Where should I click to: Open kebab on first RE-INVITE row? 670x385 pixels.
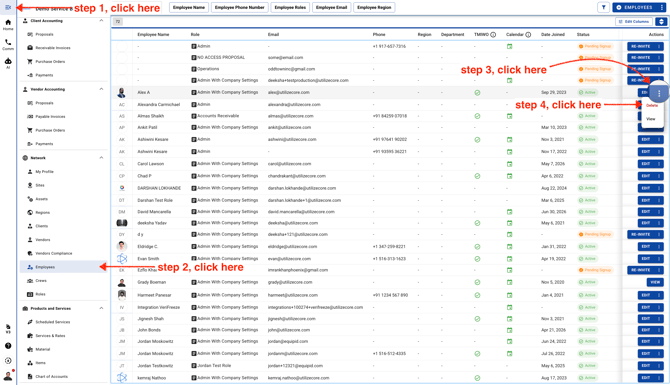pos(659,46)
